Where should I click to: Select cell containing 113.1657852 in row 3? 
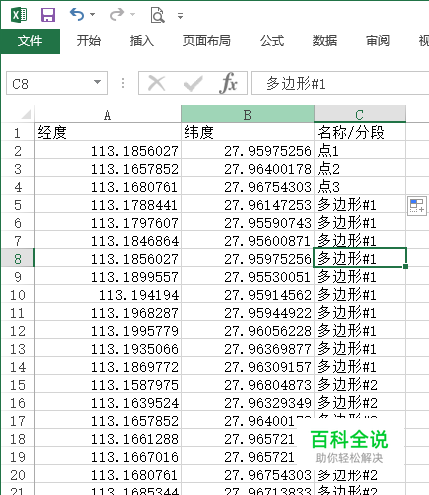click(x=108, y=169)
